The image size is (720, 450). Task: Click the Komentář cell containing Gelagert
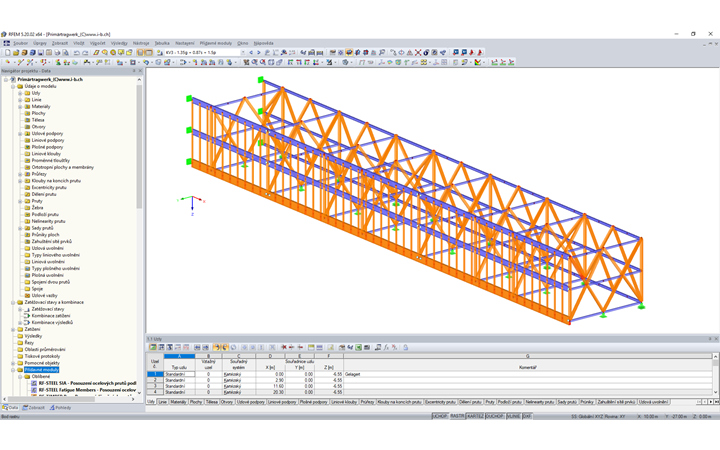(528, 374)
